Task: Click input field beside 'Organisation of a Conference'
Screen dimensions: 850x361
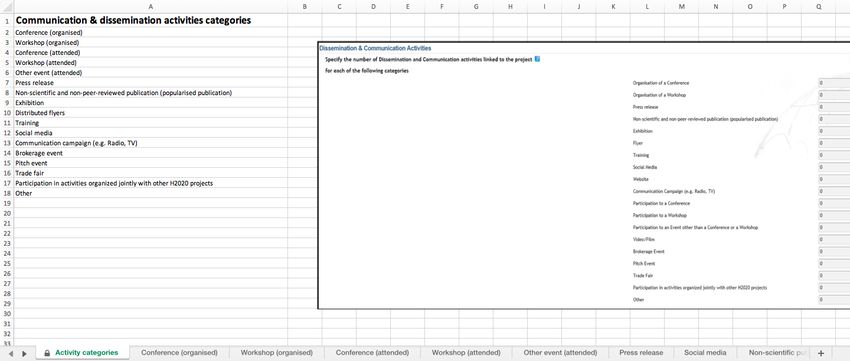Action: coord(834,83)
